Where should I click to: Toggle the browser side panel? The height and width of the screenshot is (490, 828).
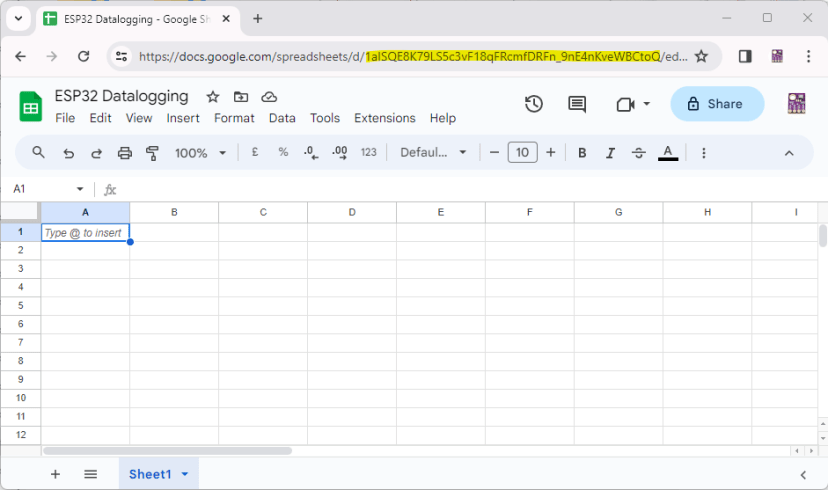(x=745, y=56)
